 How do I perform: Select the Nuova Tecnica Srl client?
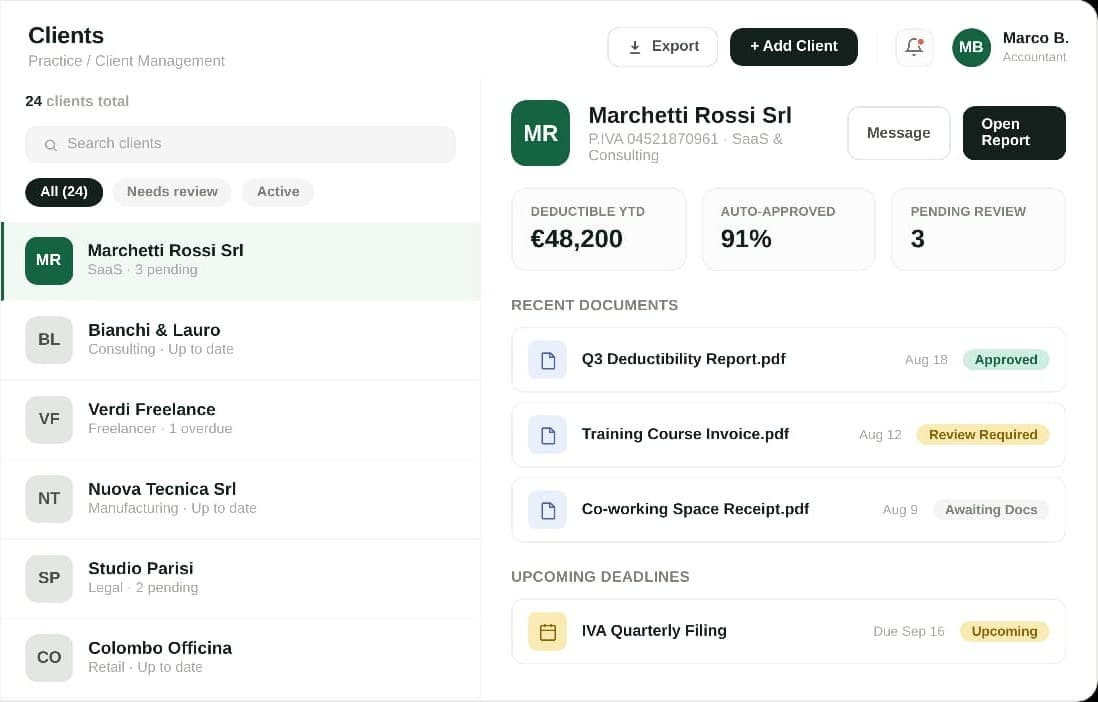[x=241, y=499]
